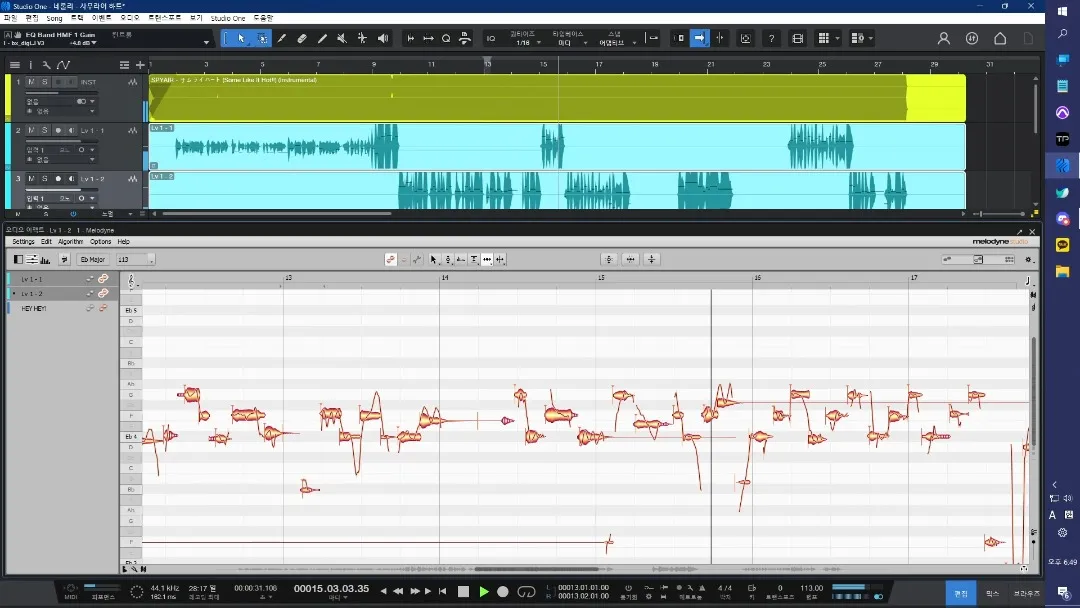Select the Melodyne formant tool

point(461,260)
